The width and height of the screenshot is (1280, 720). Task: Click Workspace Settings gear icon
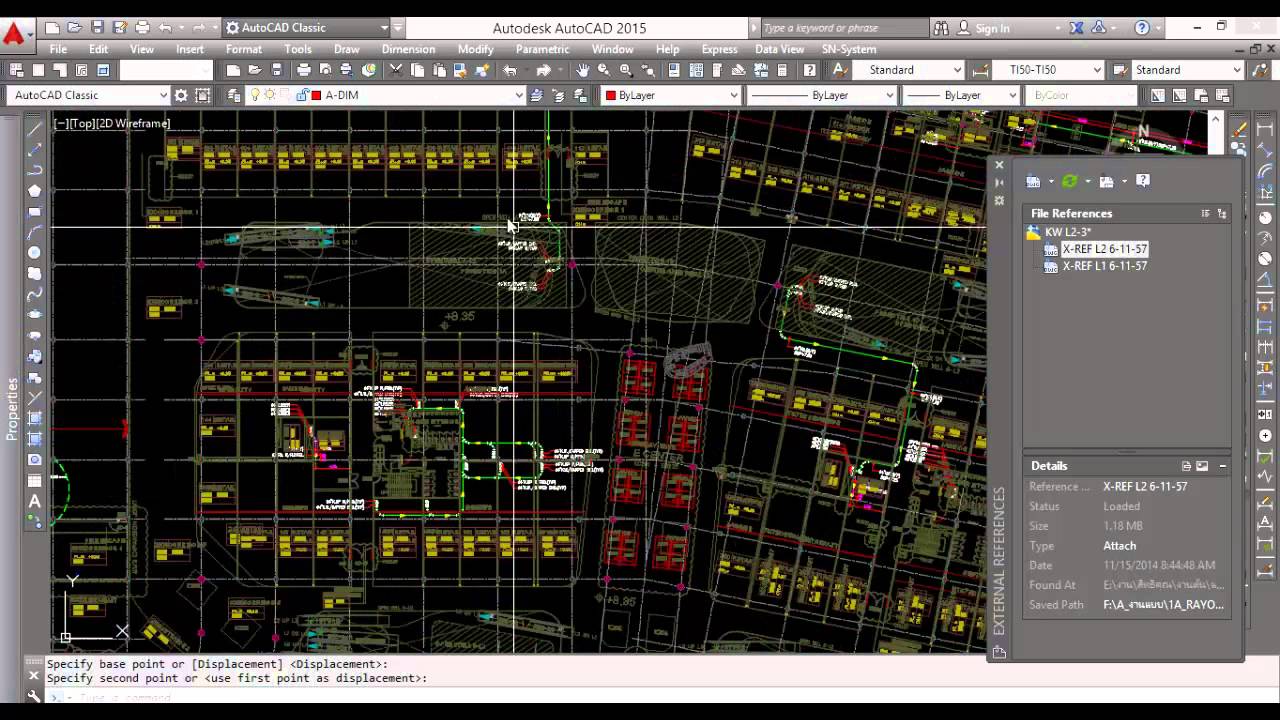pos(181,95)
